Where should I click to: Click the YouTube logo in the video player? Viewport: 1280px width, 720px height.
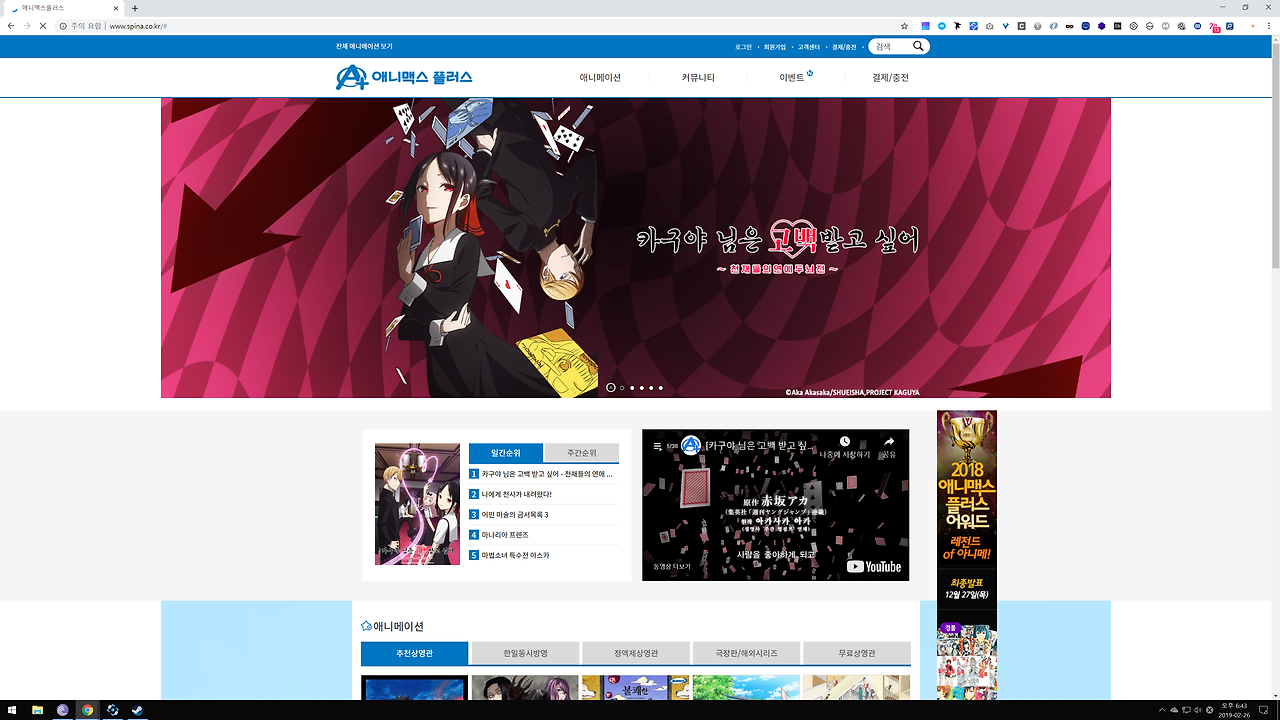click(x=874, y=566)
